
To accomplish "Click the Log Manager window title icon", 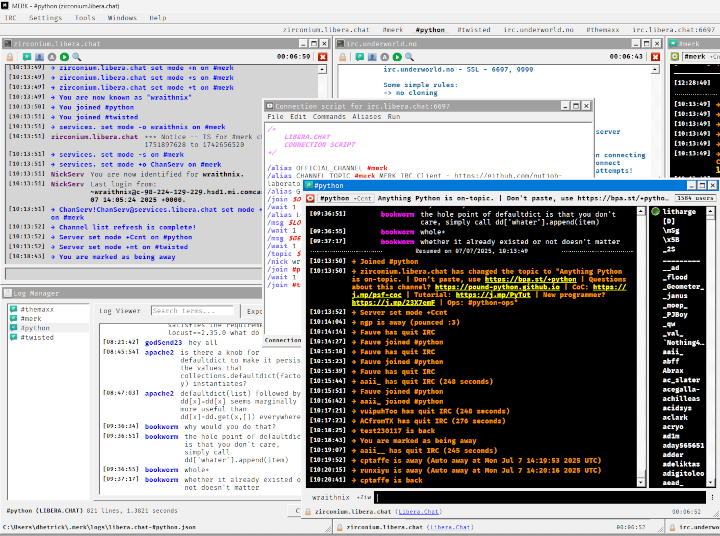I will 7,293.
